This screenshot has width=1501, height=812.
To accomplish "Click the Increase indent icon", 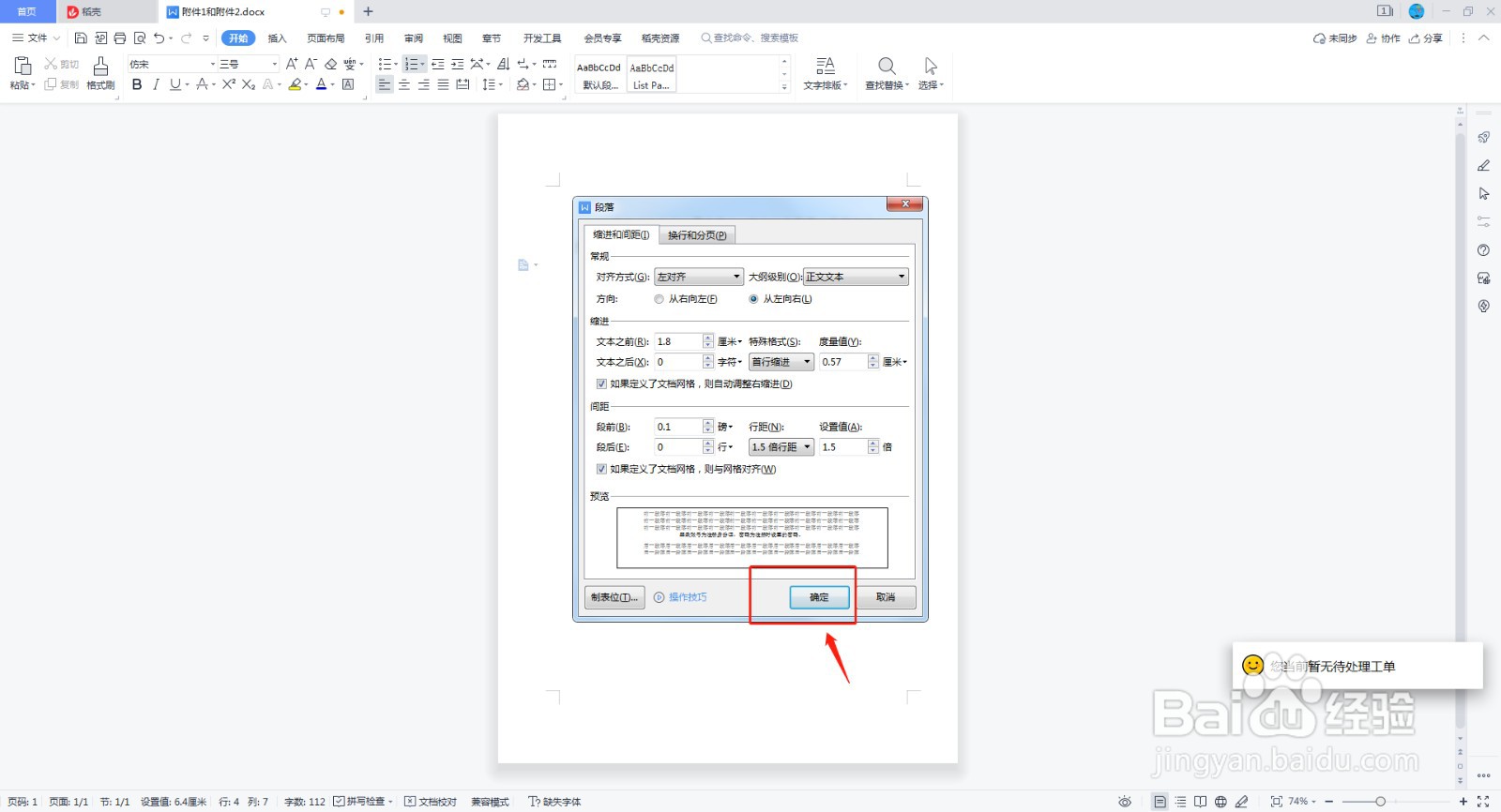I will tap(457, 64).
